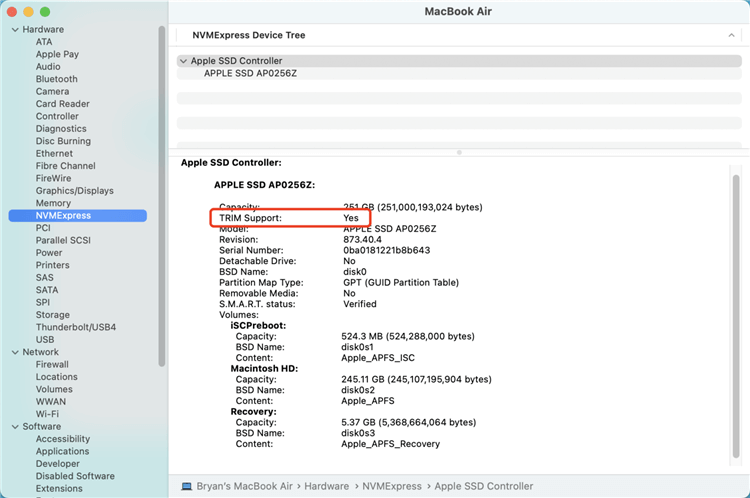Open Fibre Channel category

tap(66, 166)
